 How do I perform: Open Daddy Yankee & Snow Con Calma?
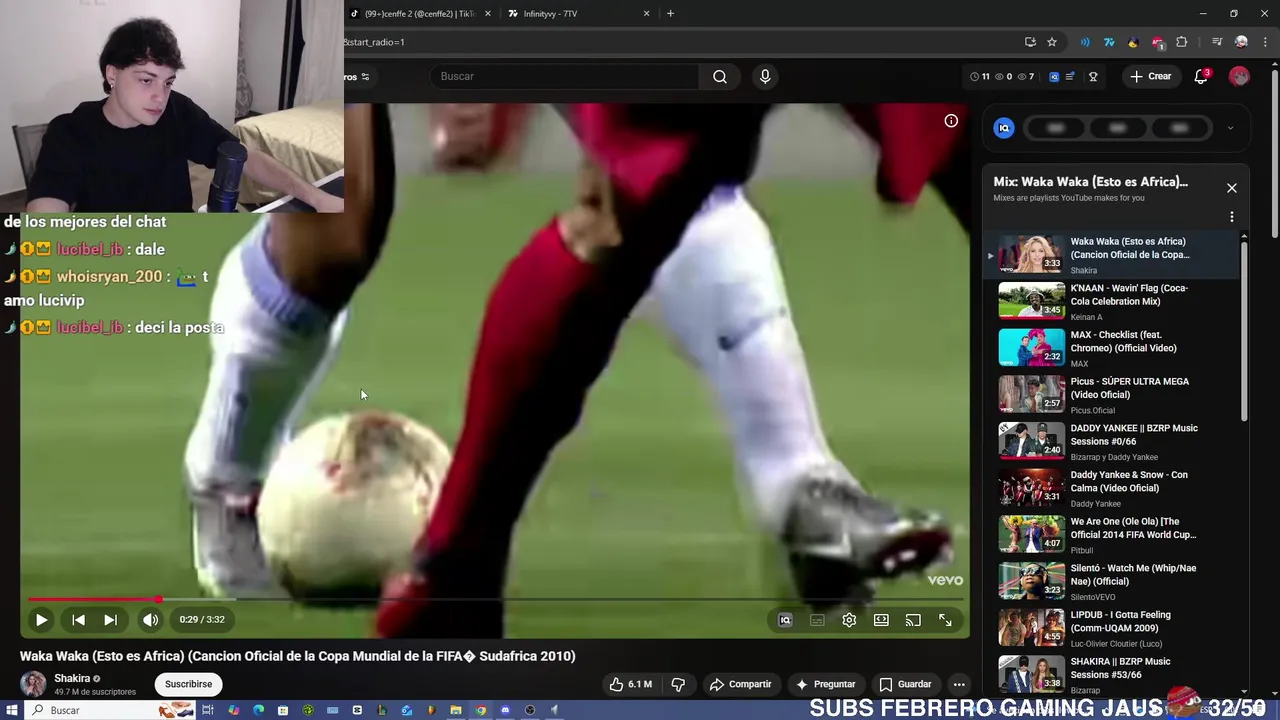[x=1112, y=489]
